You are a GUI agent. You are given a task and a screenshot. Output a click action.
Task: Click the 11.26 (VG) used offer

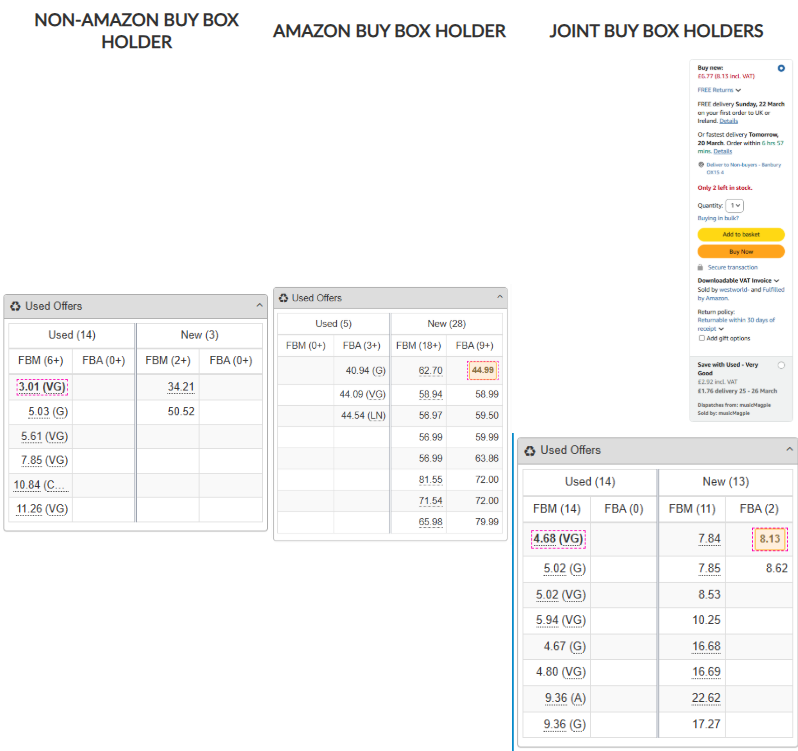[x=42, y=509]
